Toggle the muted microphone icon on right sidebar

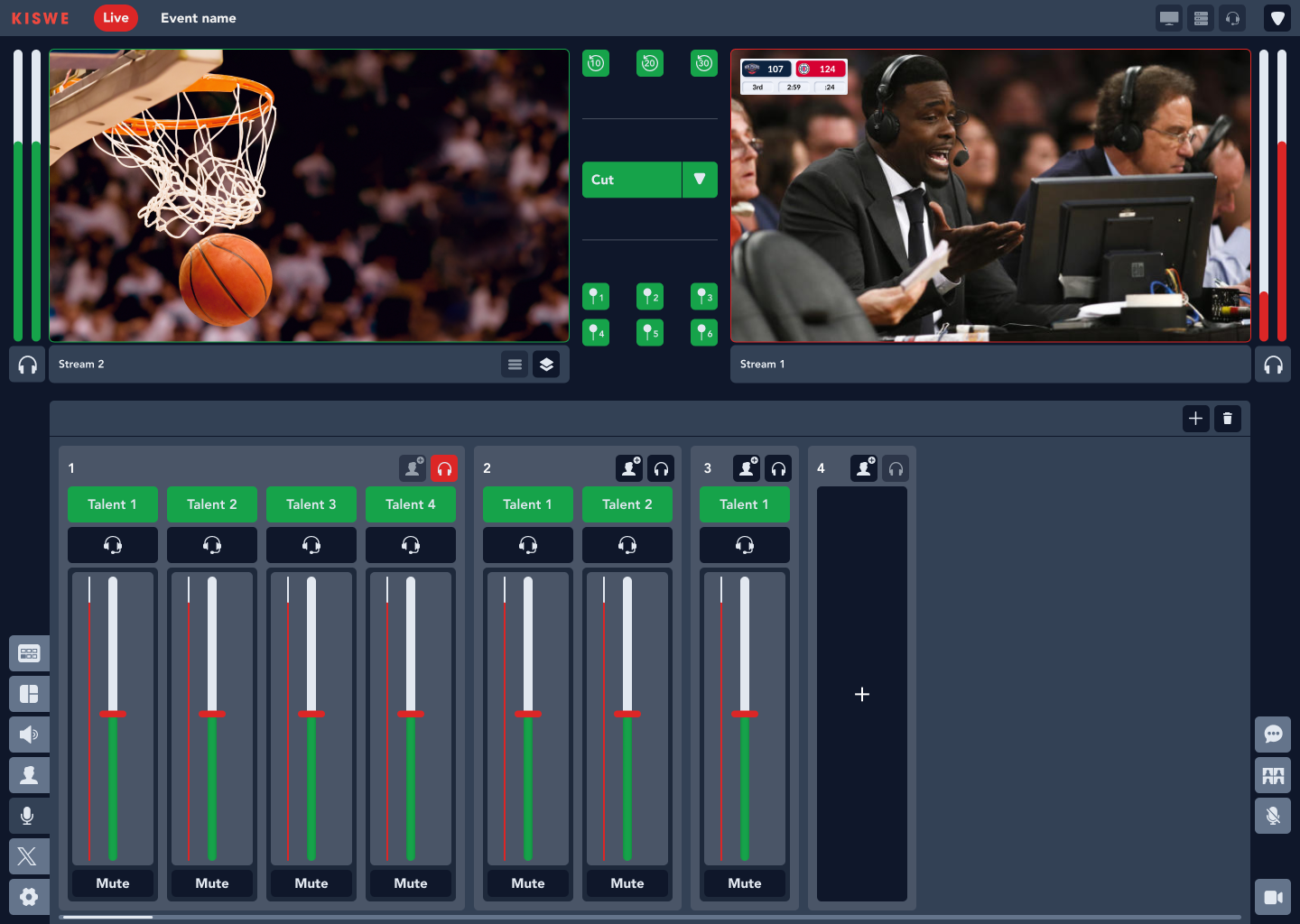click(1273, 815)
